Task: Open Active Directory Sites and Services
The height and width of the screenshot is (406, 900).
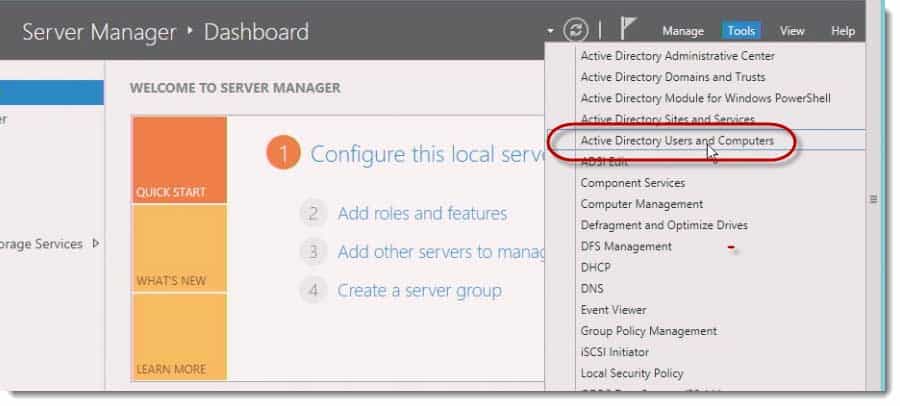Action: (x=668, y=119)
